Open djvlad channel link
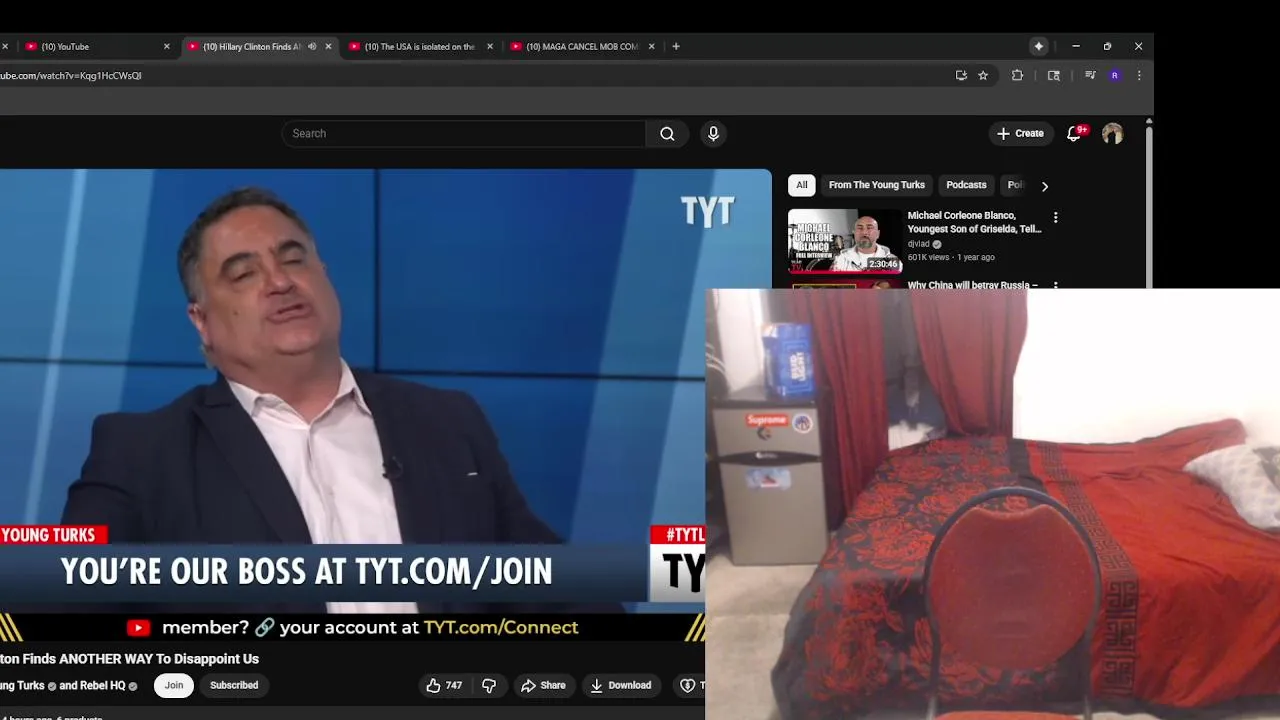The width and height of the screenshot is (1280, 720). [919, 244]
